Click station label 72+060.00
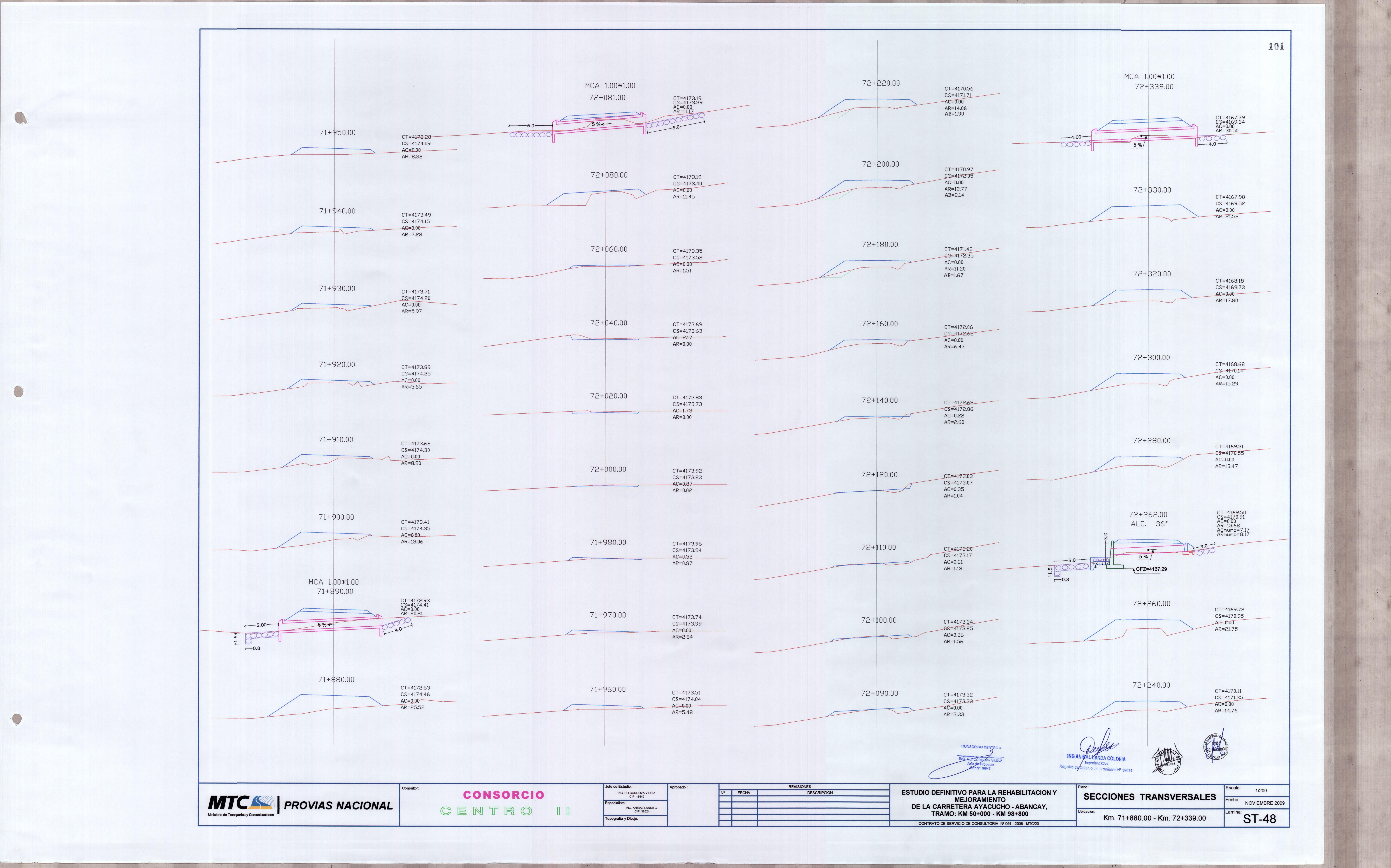 [609, 249]
